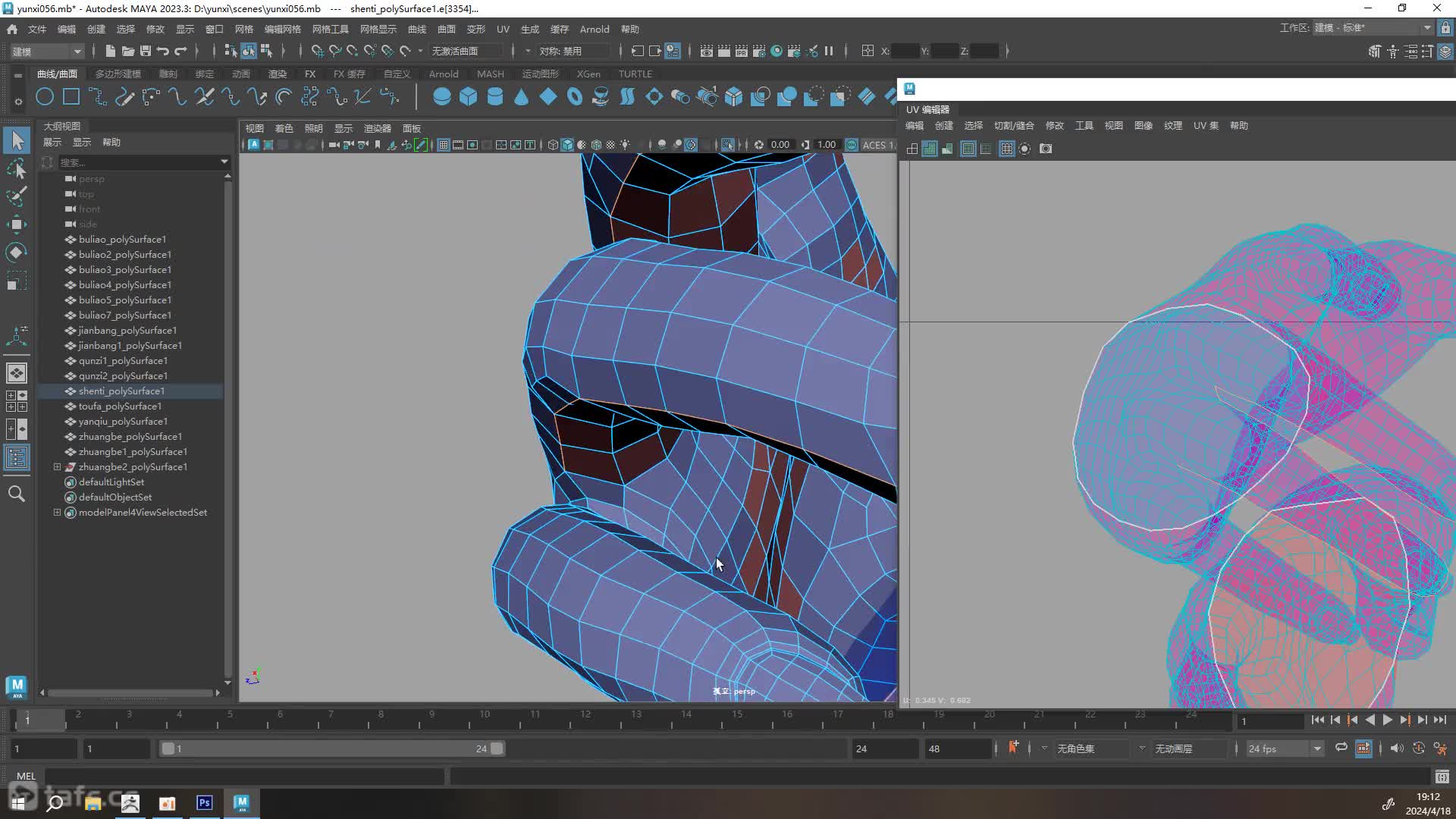Activate the Rotate tool in the toolbox

[17, 253]
